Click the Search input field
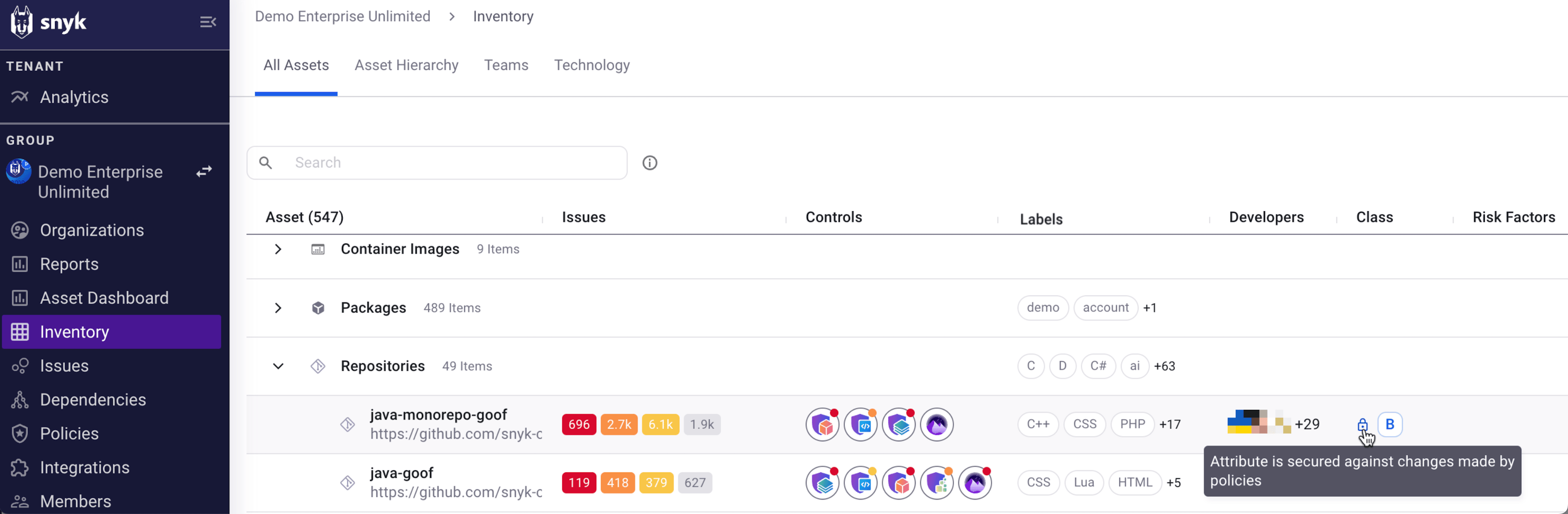Screen dimensions: 1568x514 [450, 162]
